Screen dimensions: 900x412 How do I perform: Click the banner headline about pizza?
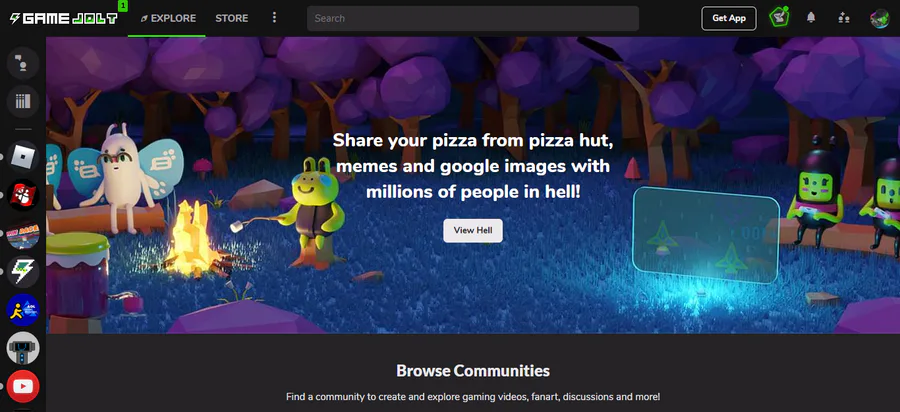pos(473,166)
